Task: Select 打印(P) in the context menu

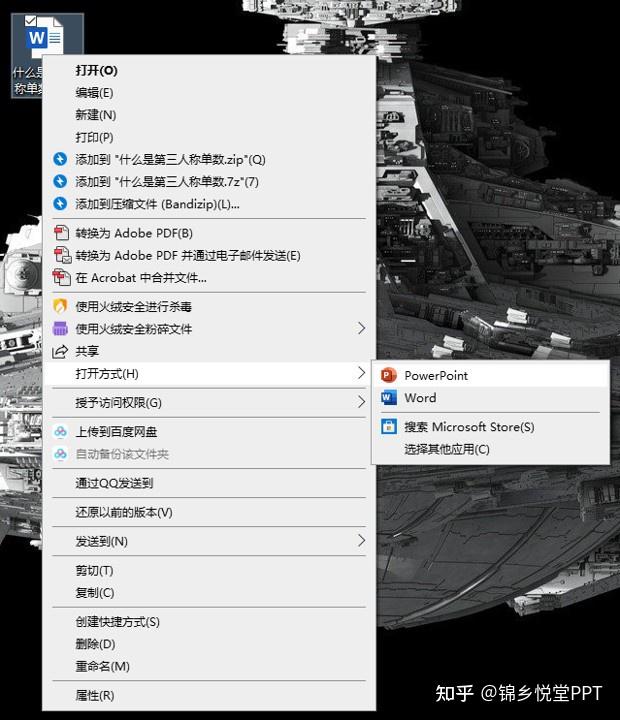Action: (x=209, y=137)
